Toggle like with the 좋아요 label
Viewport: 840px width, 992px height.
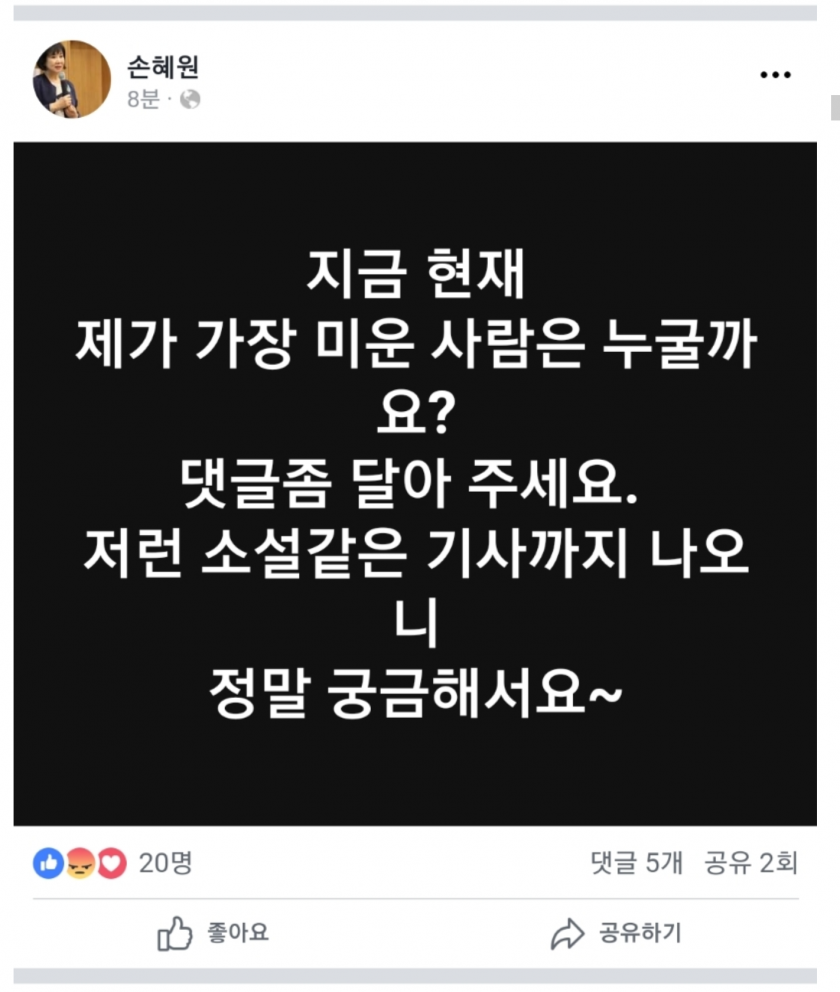(238, 933)
